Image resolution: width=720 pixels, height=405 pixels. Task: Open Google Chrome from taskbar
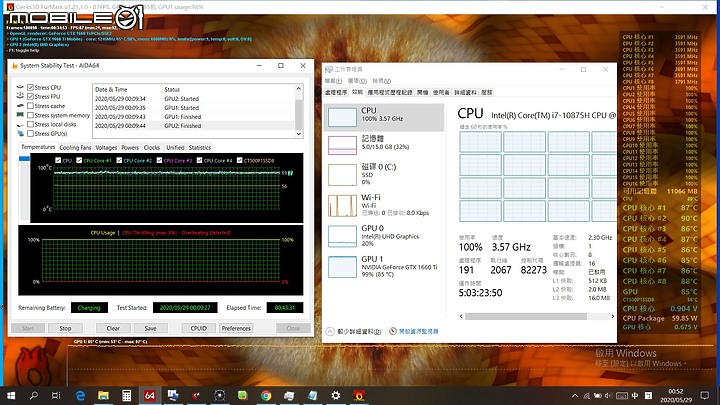266,395
